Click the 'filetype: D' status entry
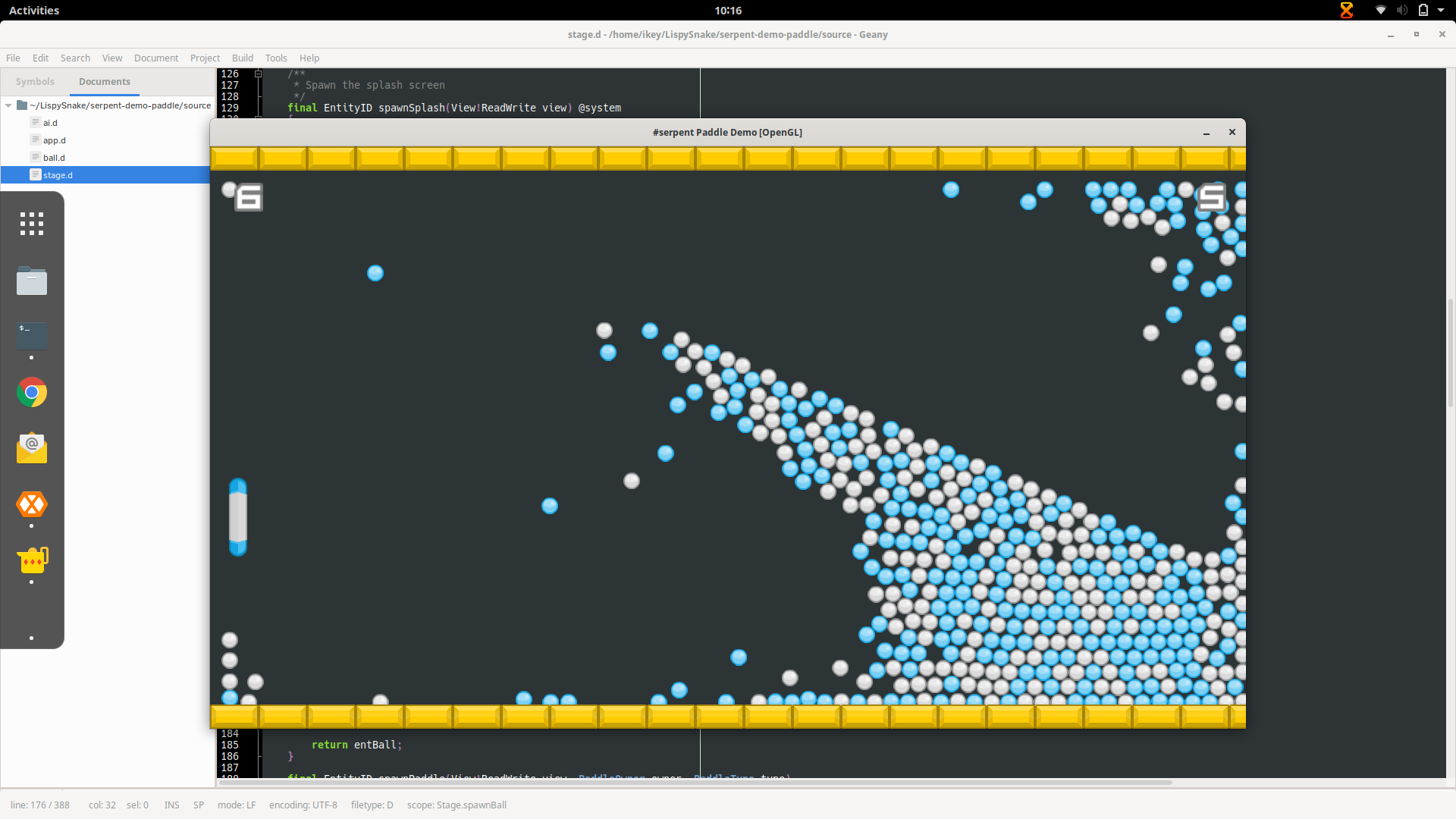1456x819 pixels. [x=372, y=805]
